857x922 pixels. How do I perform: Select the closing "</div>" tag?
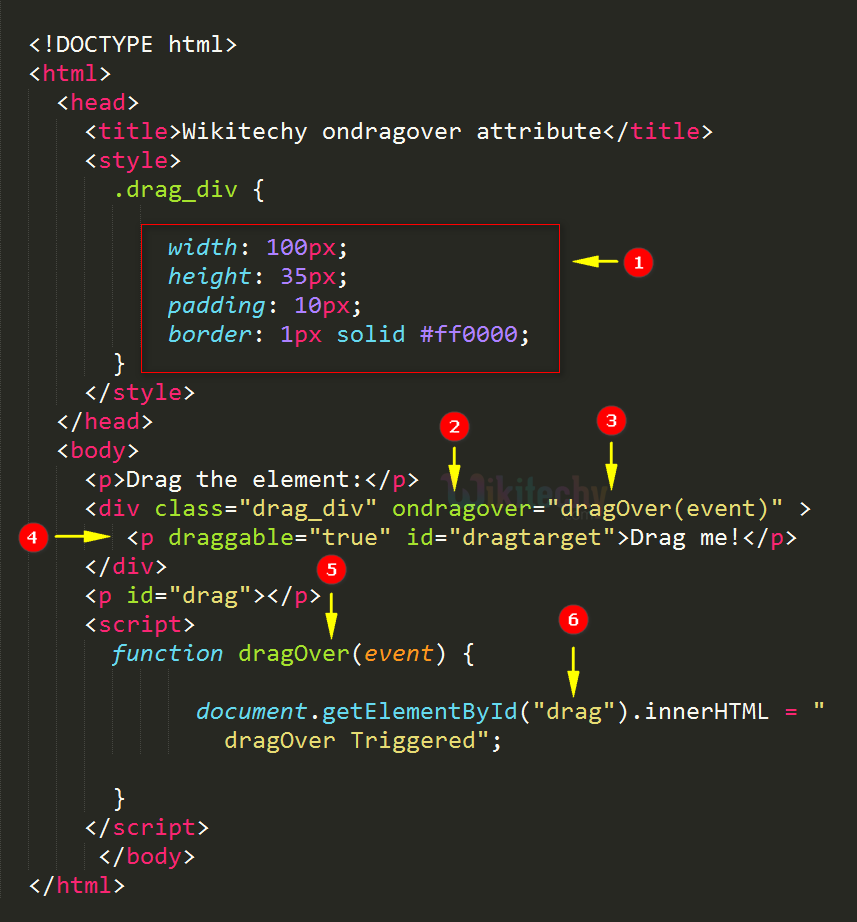coord(126,566)
